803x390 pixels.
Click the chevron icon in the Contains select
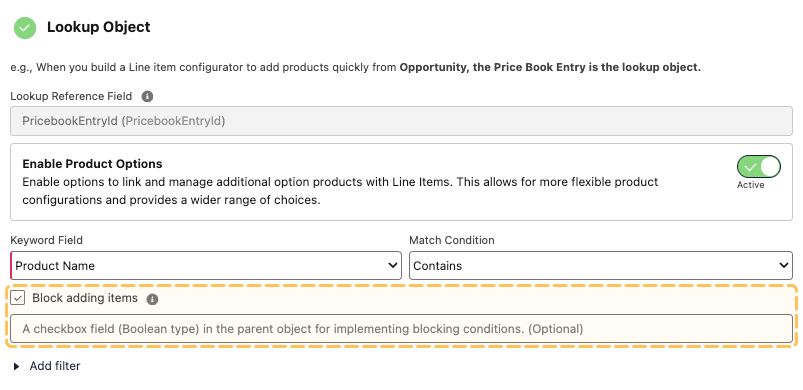[784, 266]
